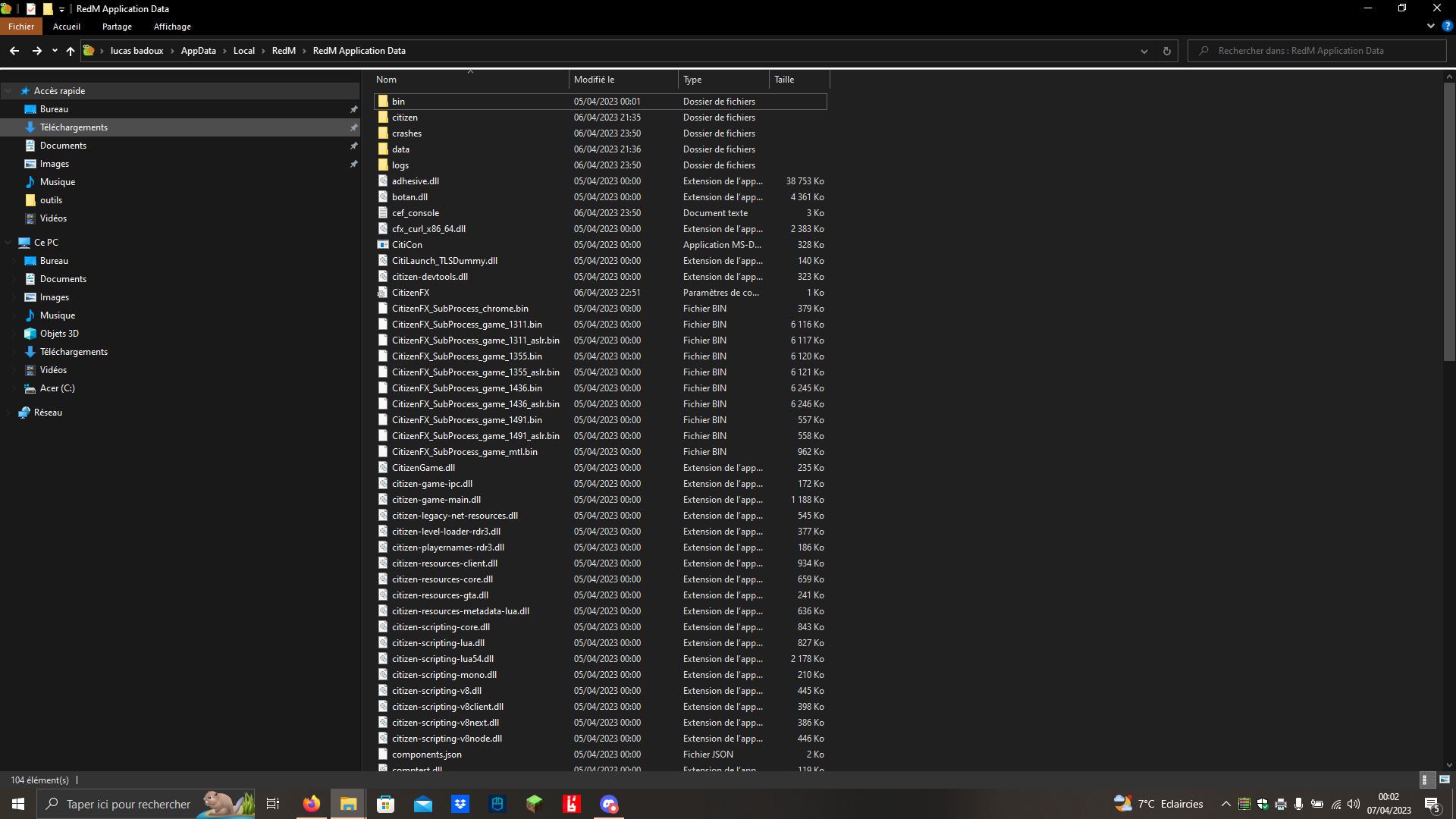This screenshot has height=819, width=1456.
Task: Sort files by the Type column
Action: pos(723,80)
